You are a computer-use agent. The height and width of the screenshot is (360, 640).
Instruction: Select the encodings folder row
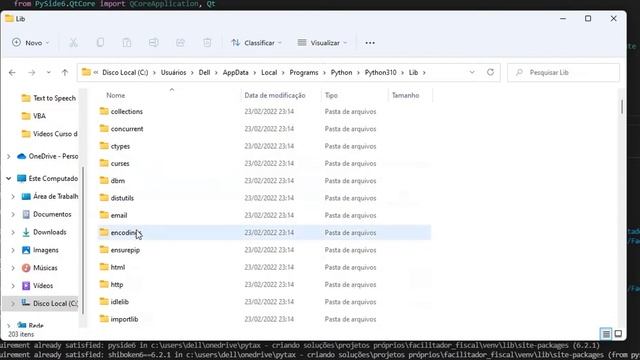tap(264, 233)
